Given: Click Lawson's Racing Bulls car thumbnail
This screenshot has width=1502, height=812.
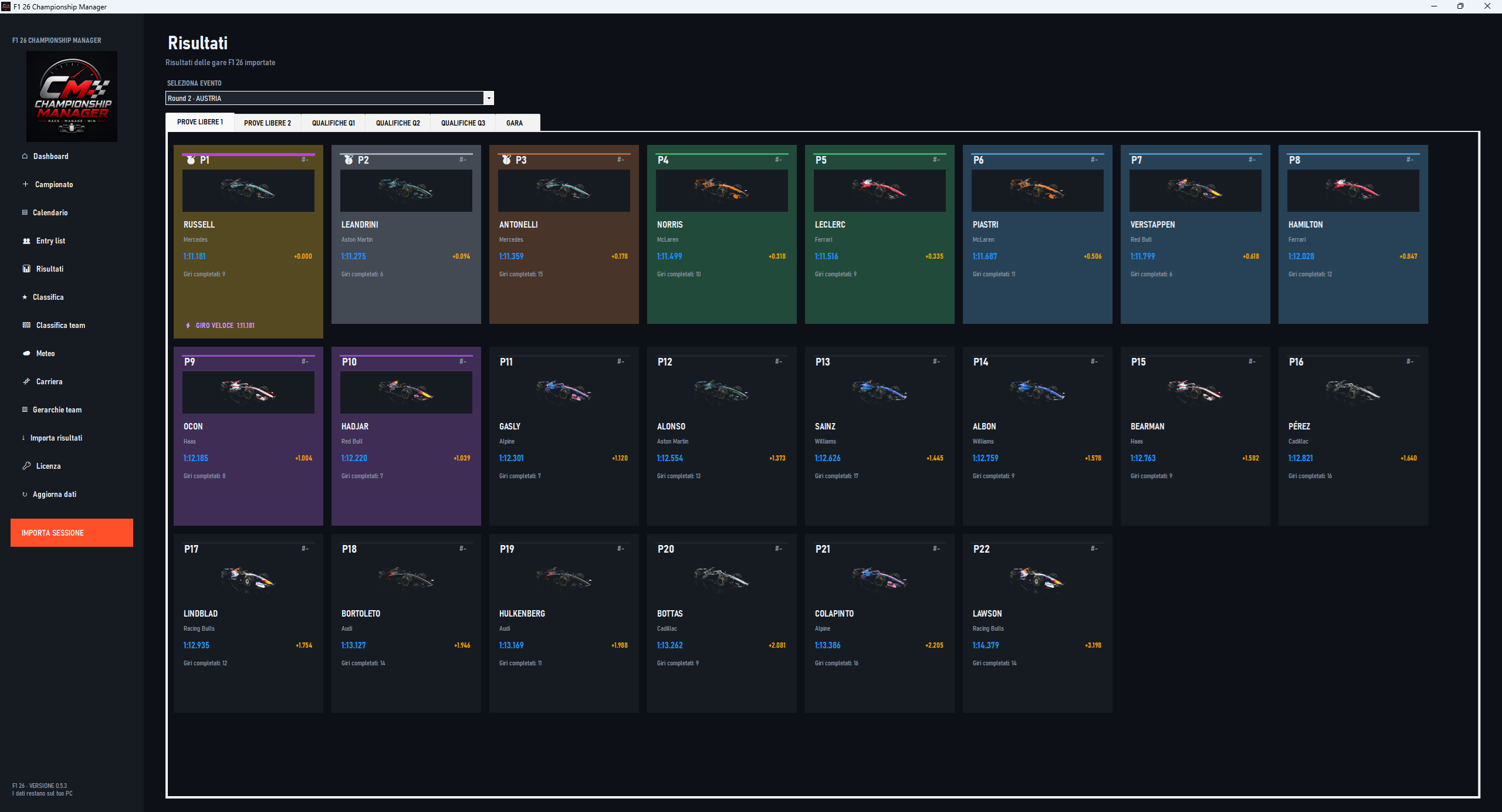Looking at the screenshot, I should 1037,580.
